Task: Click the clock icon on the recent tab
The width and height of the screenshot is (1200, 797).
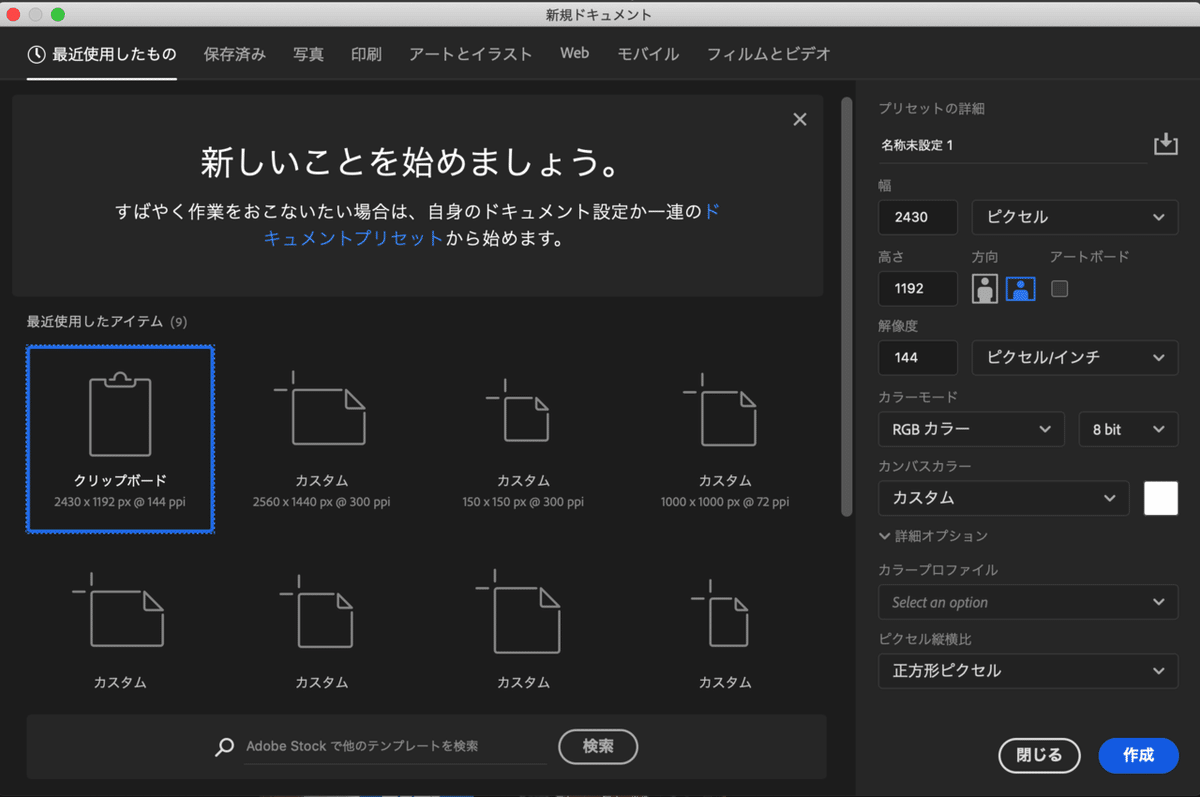Action: [37, 54]
